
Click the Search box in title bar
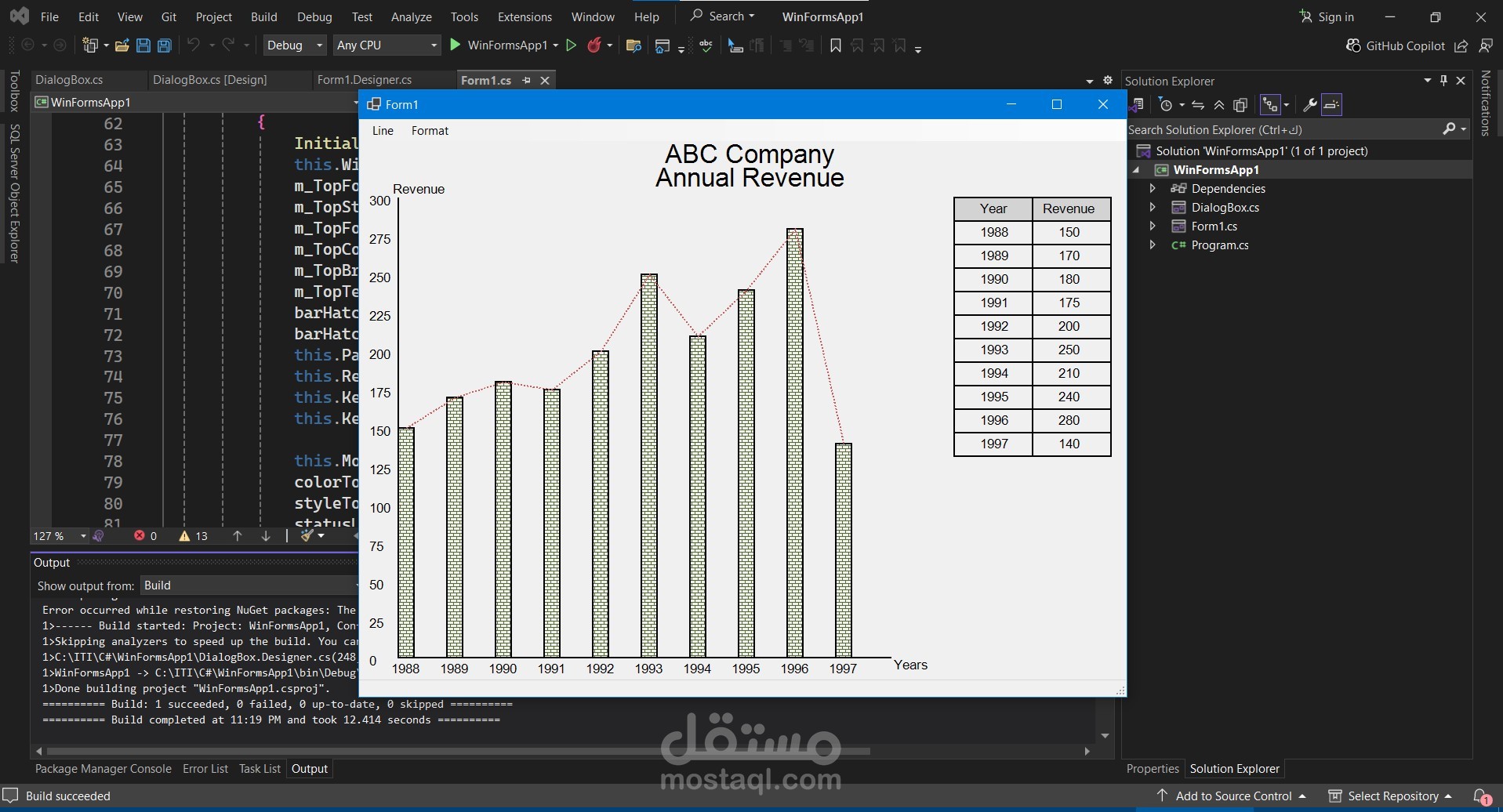722,16
